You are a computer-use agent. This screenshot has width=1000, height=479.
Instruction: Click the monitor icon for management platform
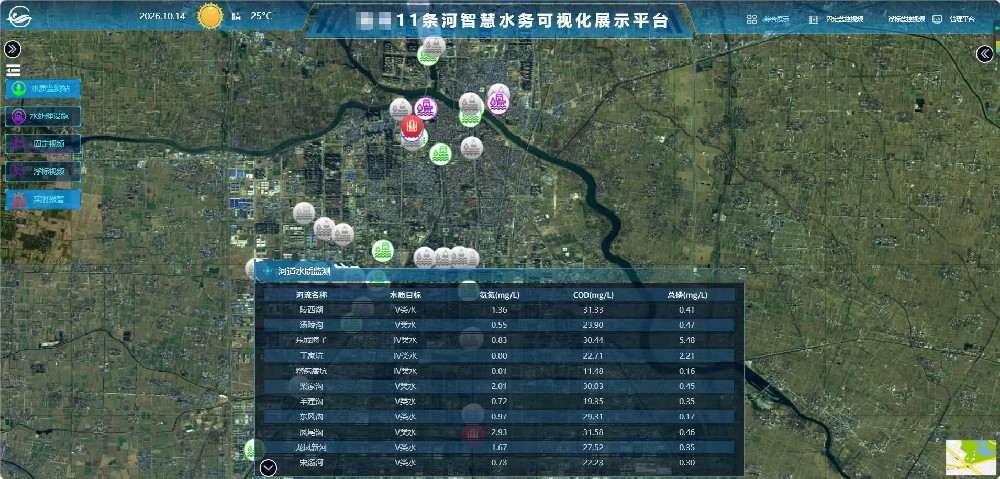coord(937,19)
